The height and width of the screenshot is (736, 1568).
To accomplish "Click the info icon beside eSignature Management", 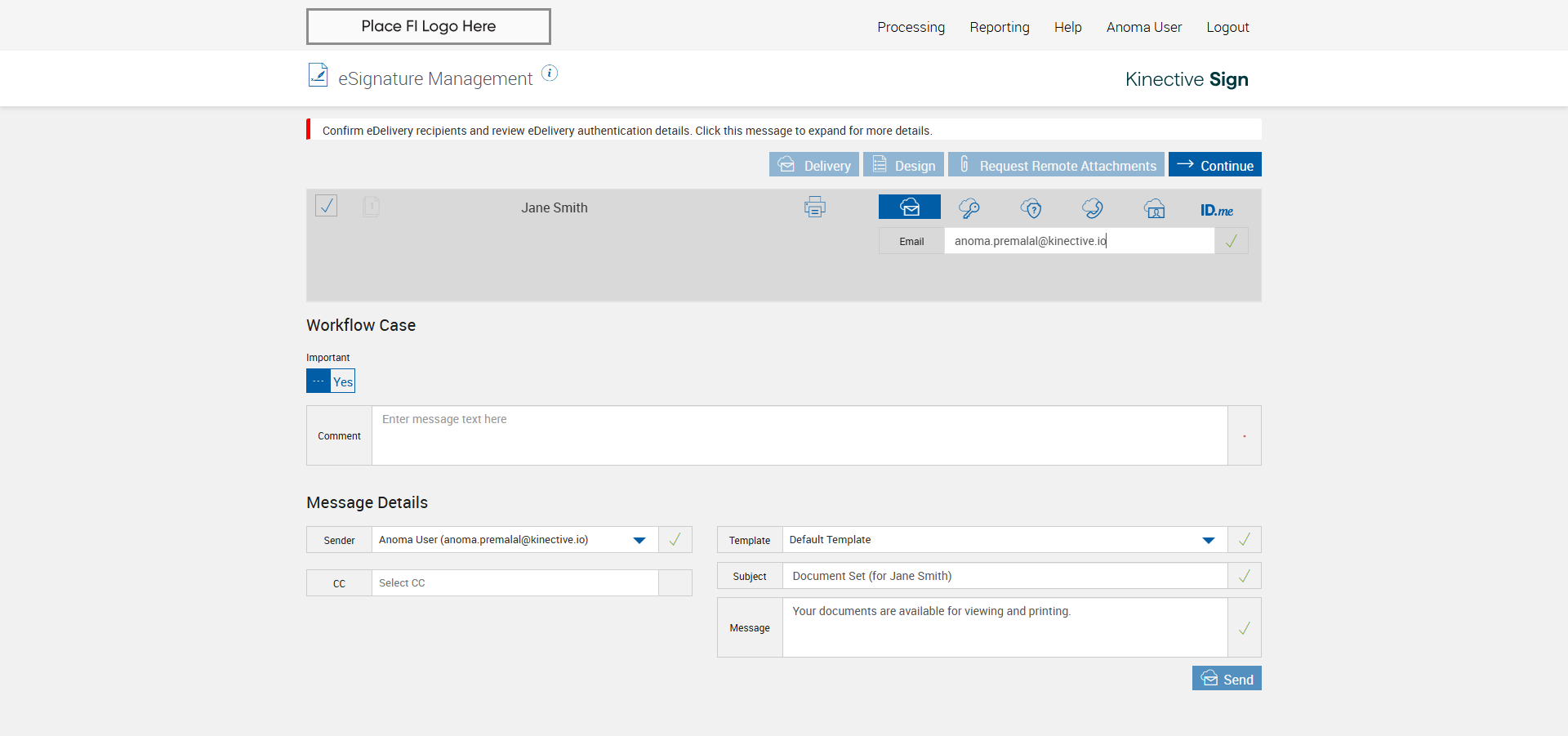I will pos(550,74).
